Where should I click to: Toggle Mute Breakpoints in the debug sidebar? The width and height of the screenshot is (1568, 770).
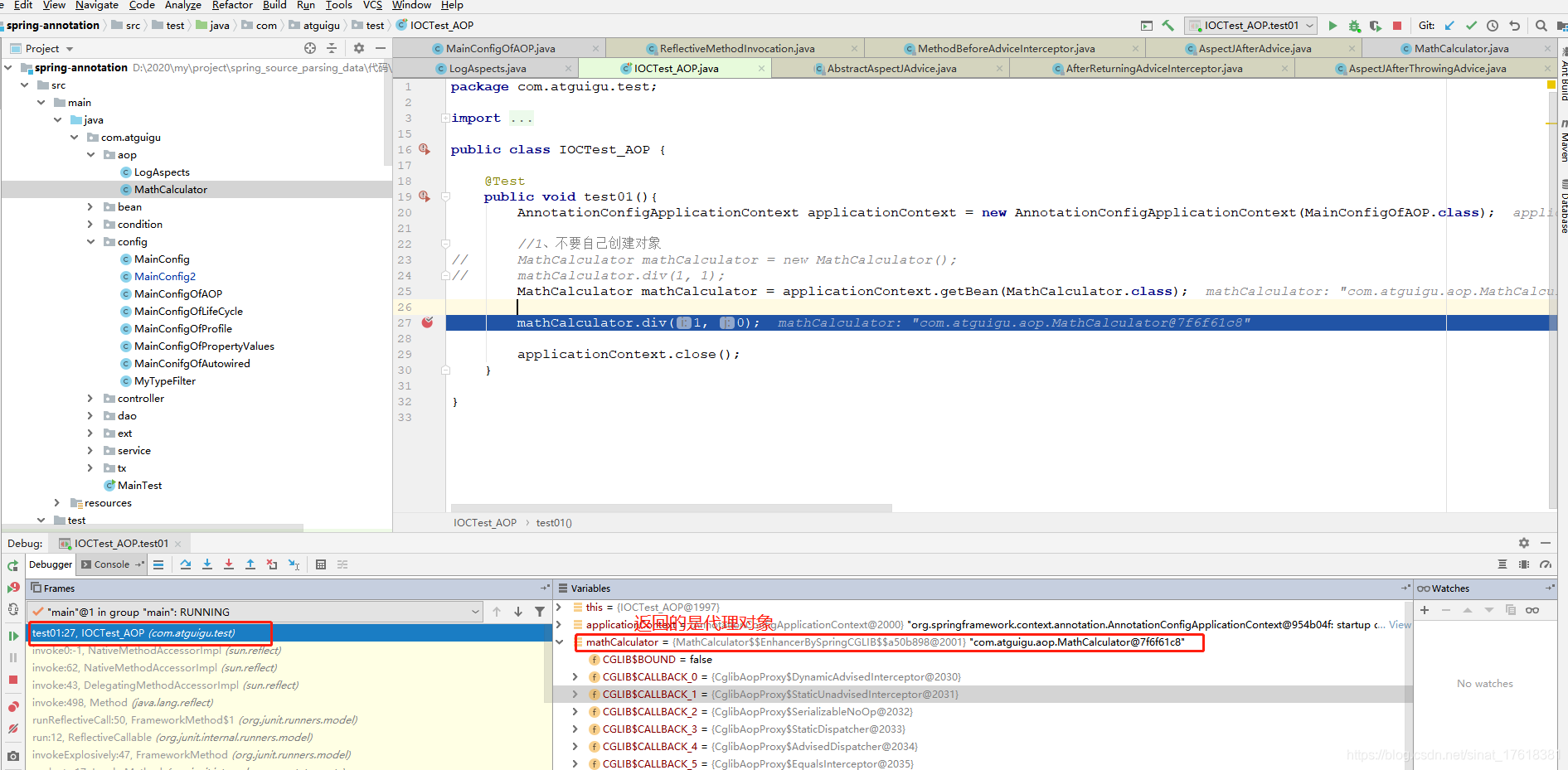click(13, 729)
